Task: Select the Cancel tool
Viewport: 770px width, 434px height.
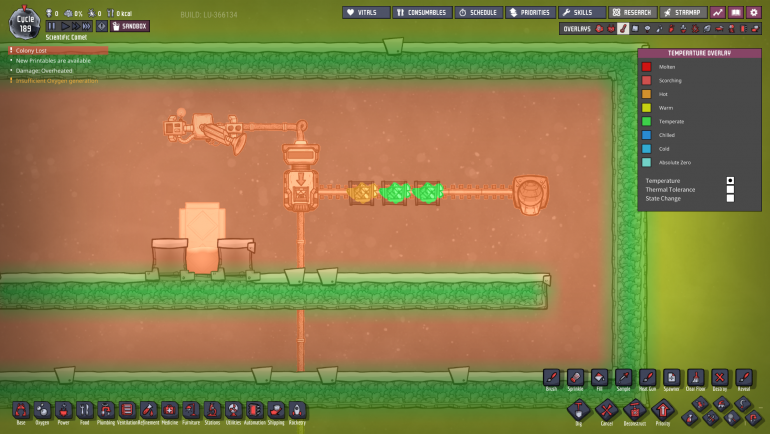Action: click(x=606, y=409)
